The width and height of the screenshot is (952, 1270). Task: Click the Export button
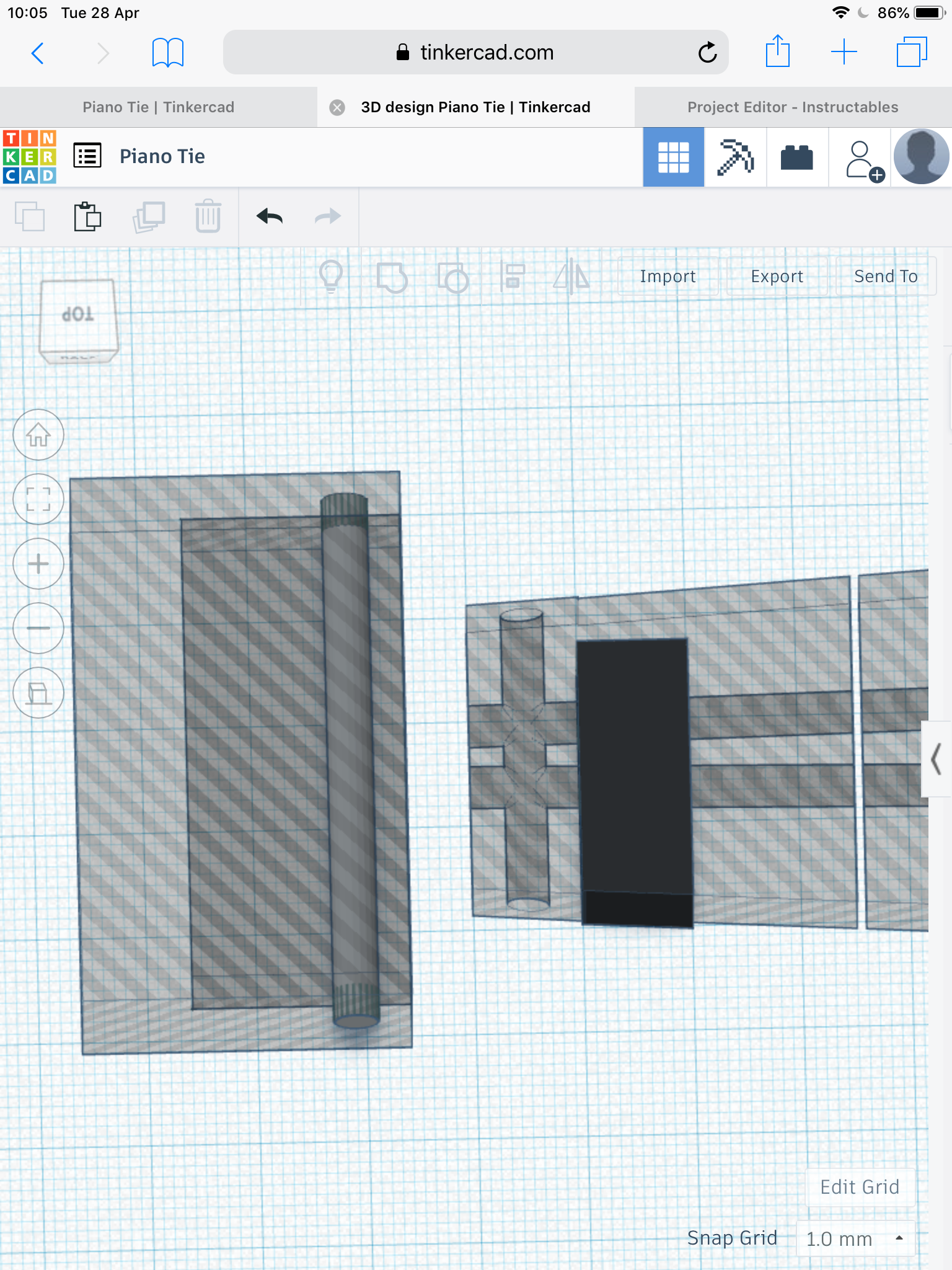pyautogui.click(x=777, y=277)
